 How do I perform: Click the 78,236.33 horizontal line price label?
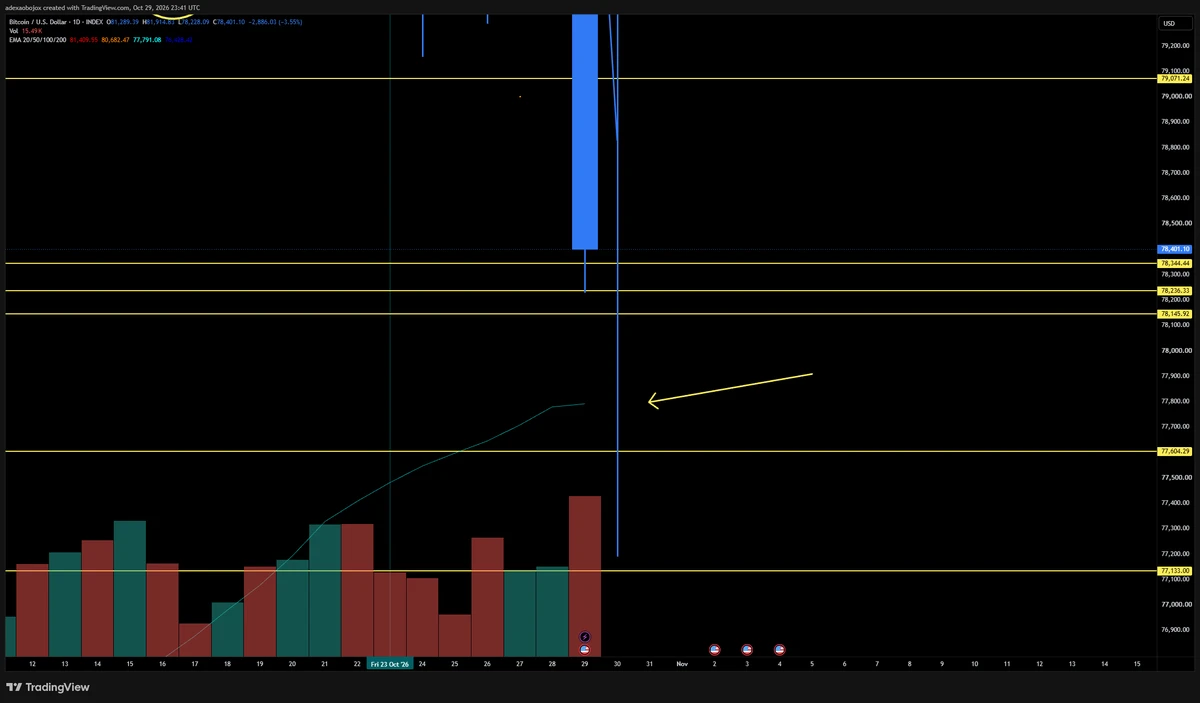pyautogui.click(x=1174, y=290)
